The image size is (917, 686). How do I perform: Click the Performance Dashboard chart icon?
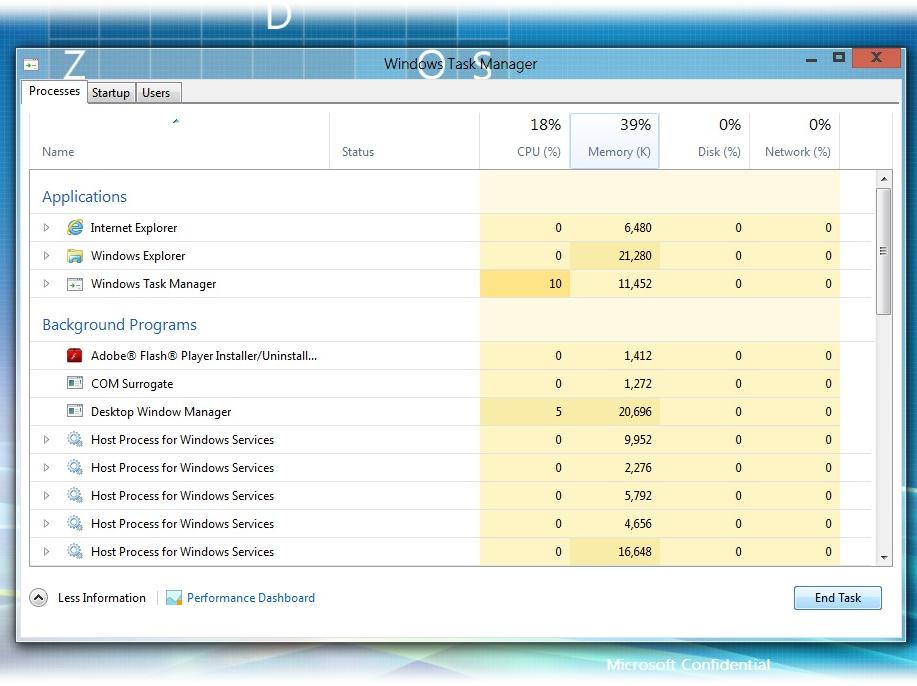[x=174, y=597]
